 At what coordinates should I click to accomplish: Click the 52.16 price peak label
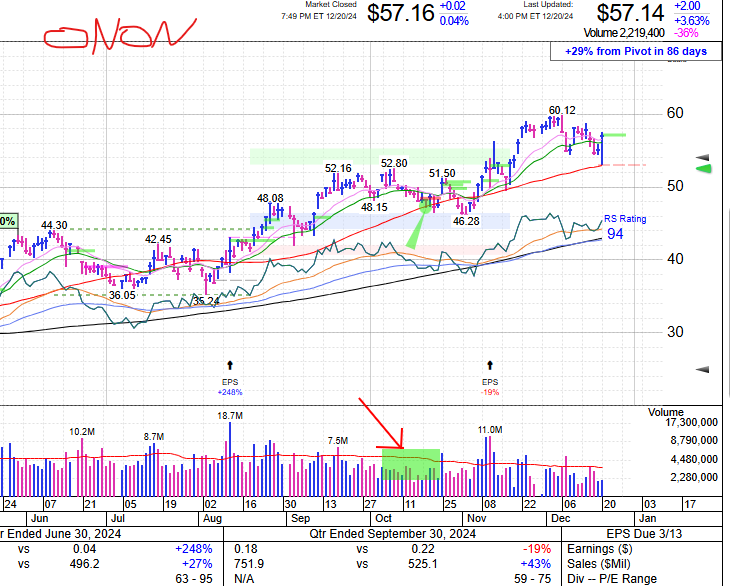click(x=338, y=168)
